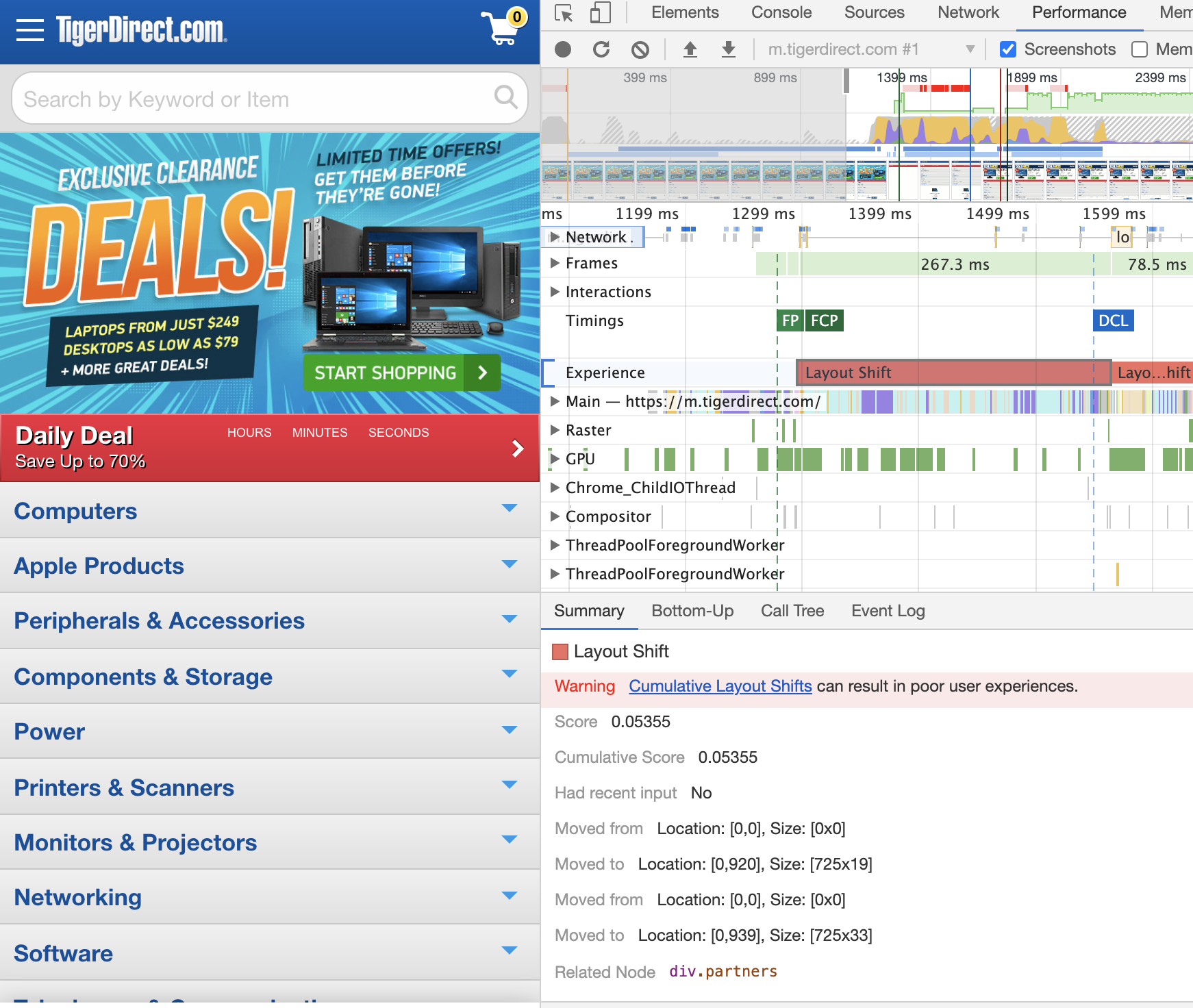Open the Daily Deal banner

pyautogui.click(x=270, y=448)
